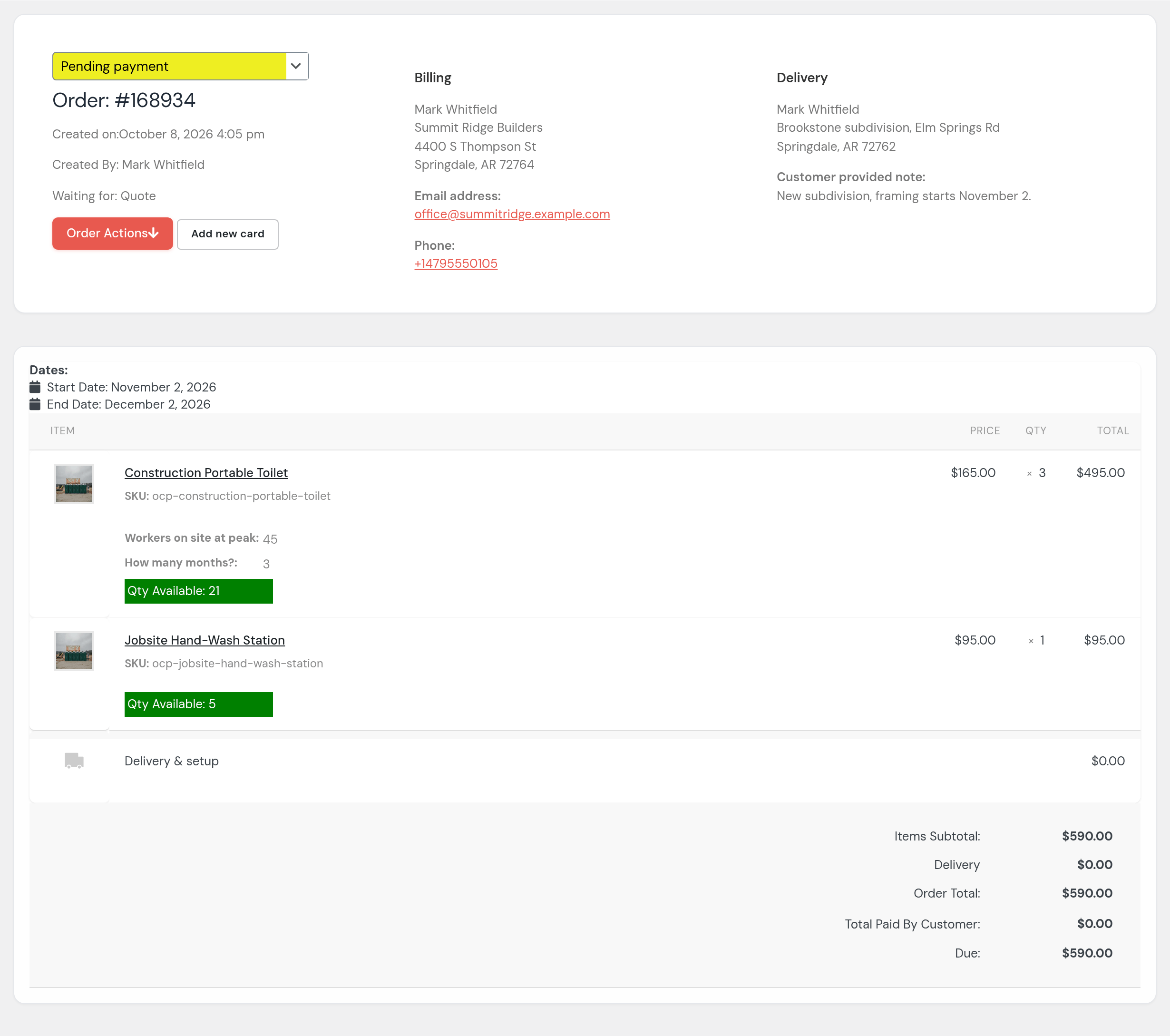Click the customer note about framing starting November 2
The height and width of the screenshot is (1036, 1170).
pos(903,196)
